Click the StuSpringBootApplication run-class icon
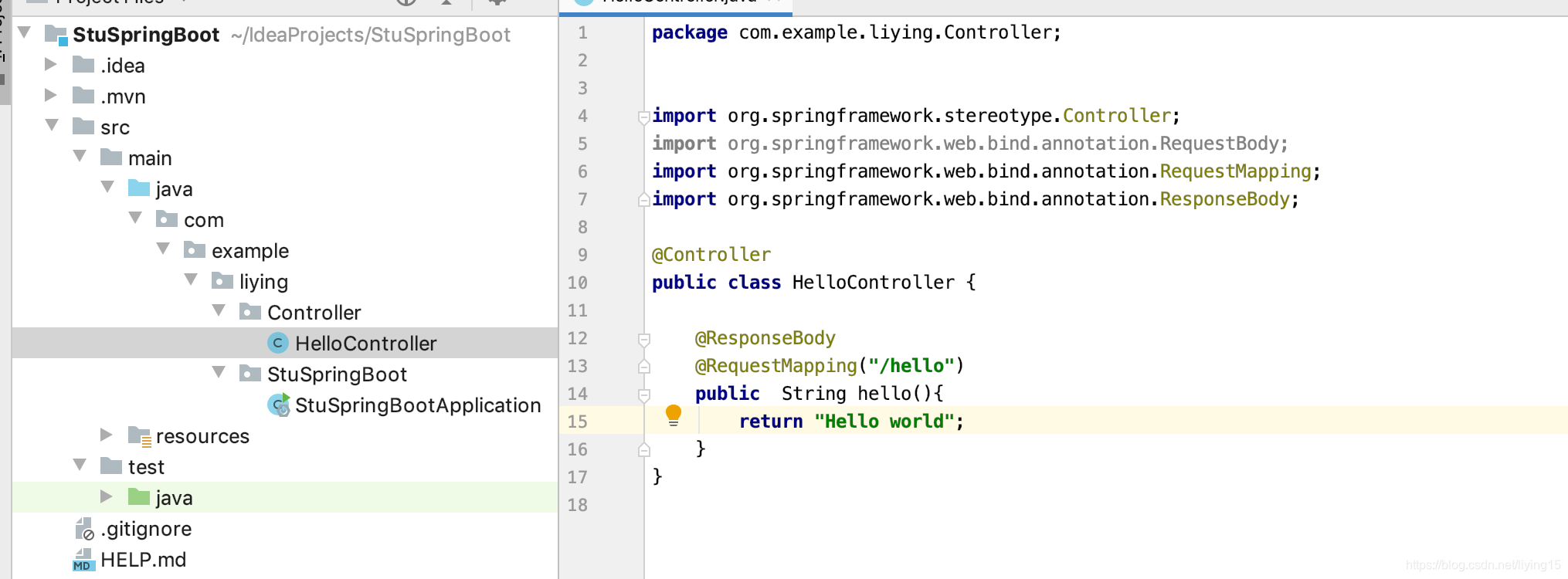The image size is (1568, 579). pyautogui.click(x=279, y=405)
